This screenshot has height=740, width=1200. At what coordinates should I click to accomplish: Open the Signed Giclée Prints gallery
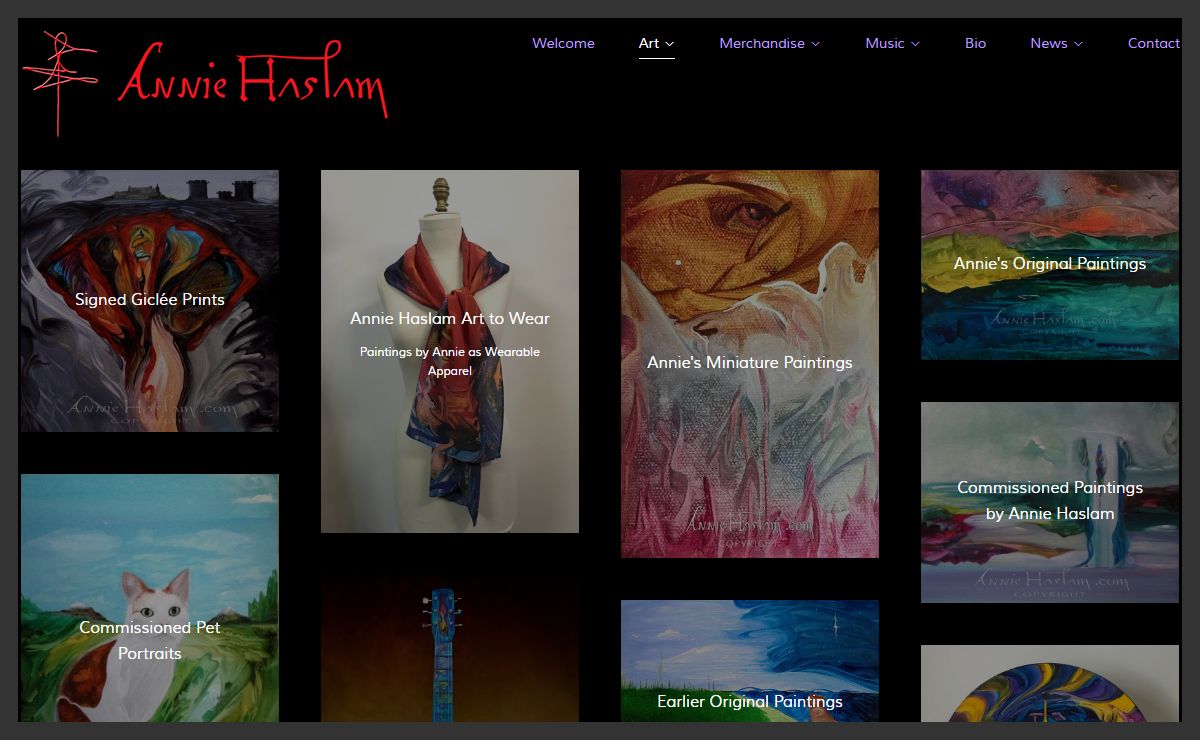click(x=150, y=300)
